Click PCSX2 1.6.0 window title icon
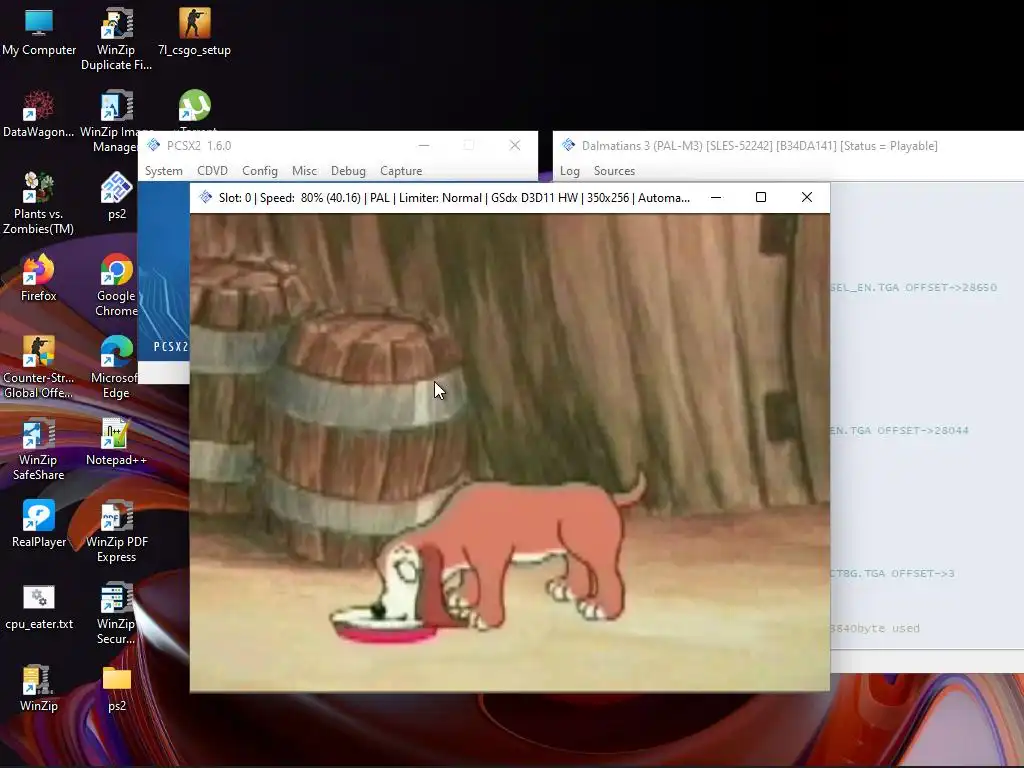Viewport: 1024px width, 768px height. pyautogui.click(x=153, y=145)
